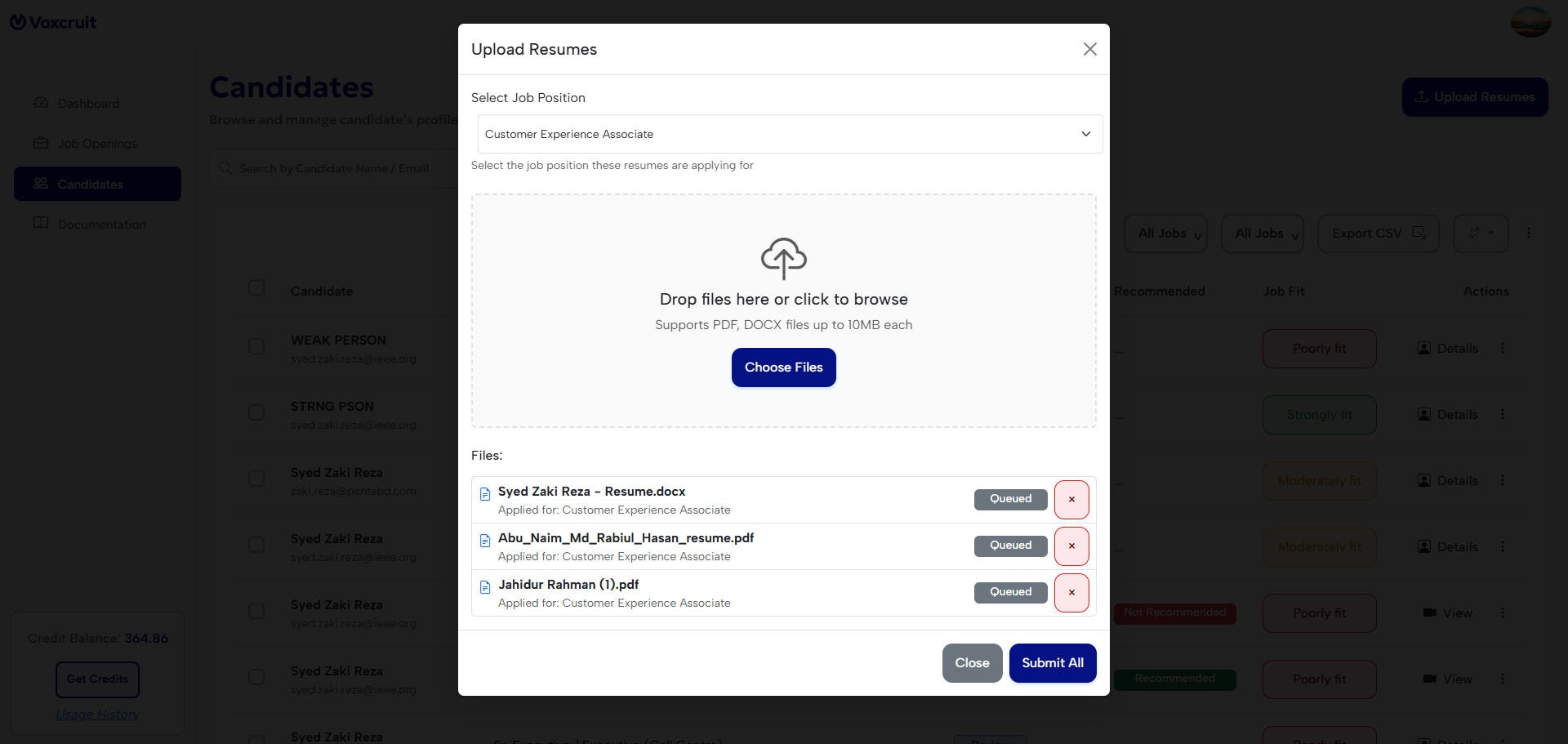Open the sort order dropdown
This screenshot has height=744, width=1568.
(1481, 234)
